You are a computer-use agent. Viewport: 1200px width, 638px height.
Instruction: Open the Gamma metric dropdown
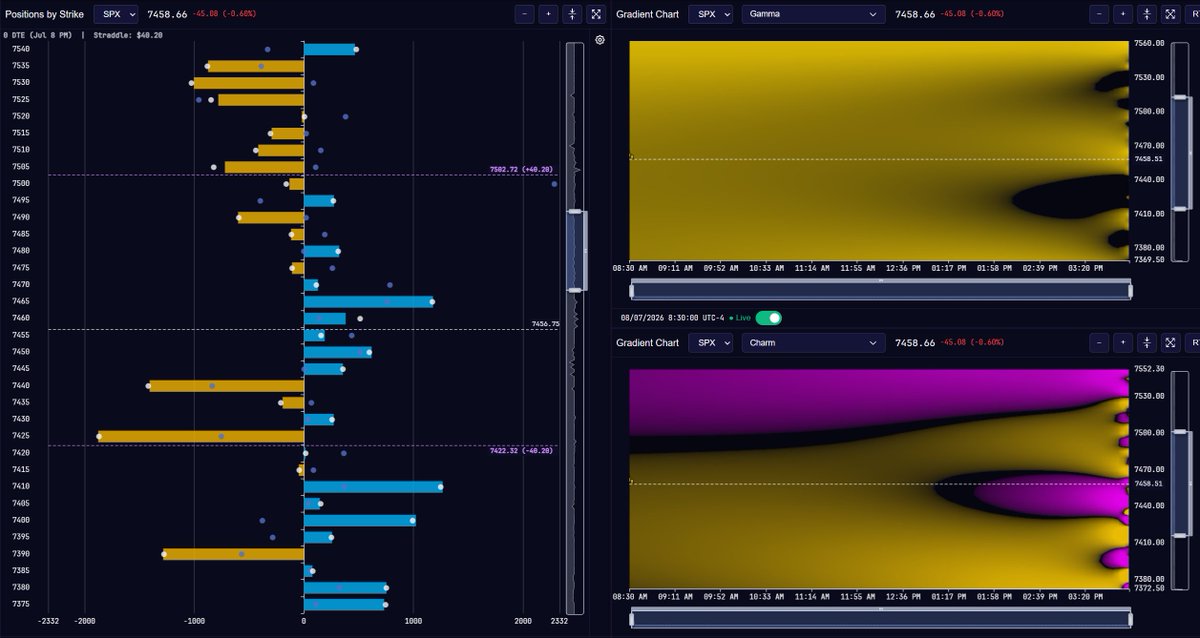[813, 14]
